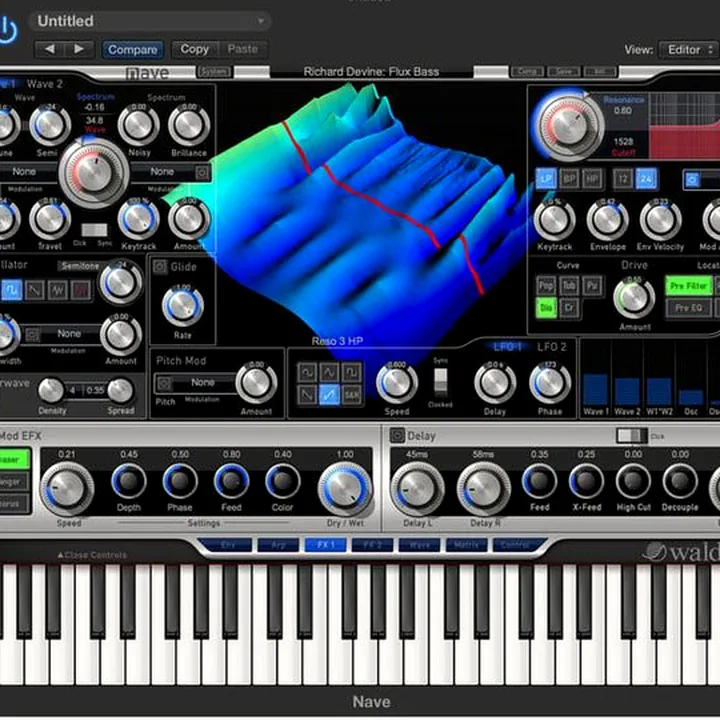The width and height of the screenshot is (720, 720).
Task: Open Pitch Mod source selector icon
Action: 164,383
